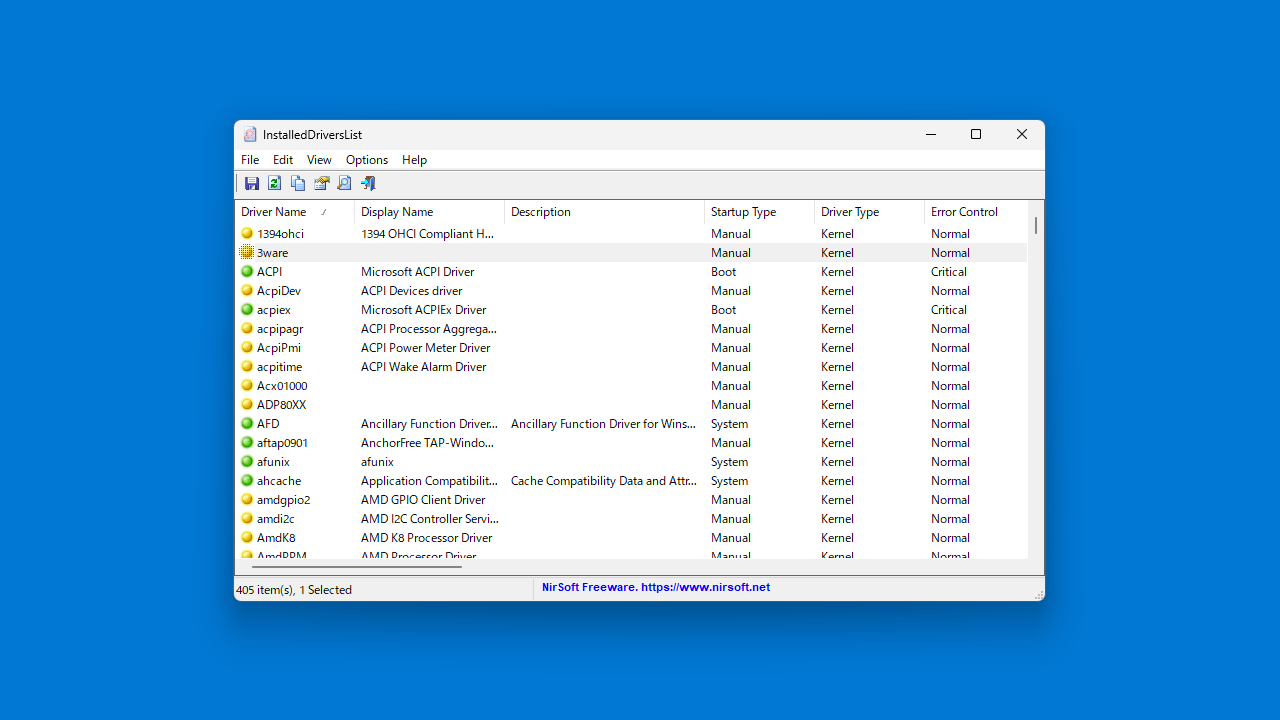Click the yellow status icon for amdgpio2
The image size is (1280, 720).
(247, 499)
